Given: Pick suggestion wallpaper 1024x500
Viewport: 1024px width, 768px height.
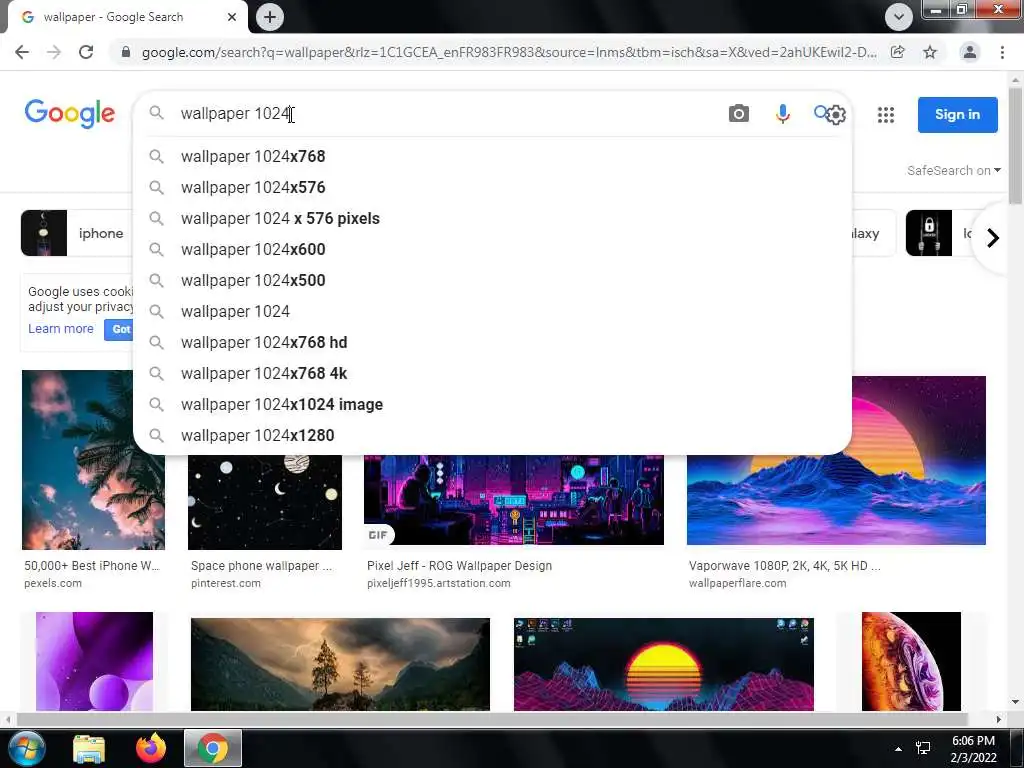Looking at the screenshot, I should [x=492, y=281].
